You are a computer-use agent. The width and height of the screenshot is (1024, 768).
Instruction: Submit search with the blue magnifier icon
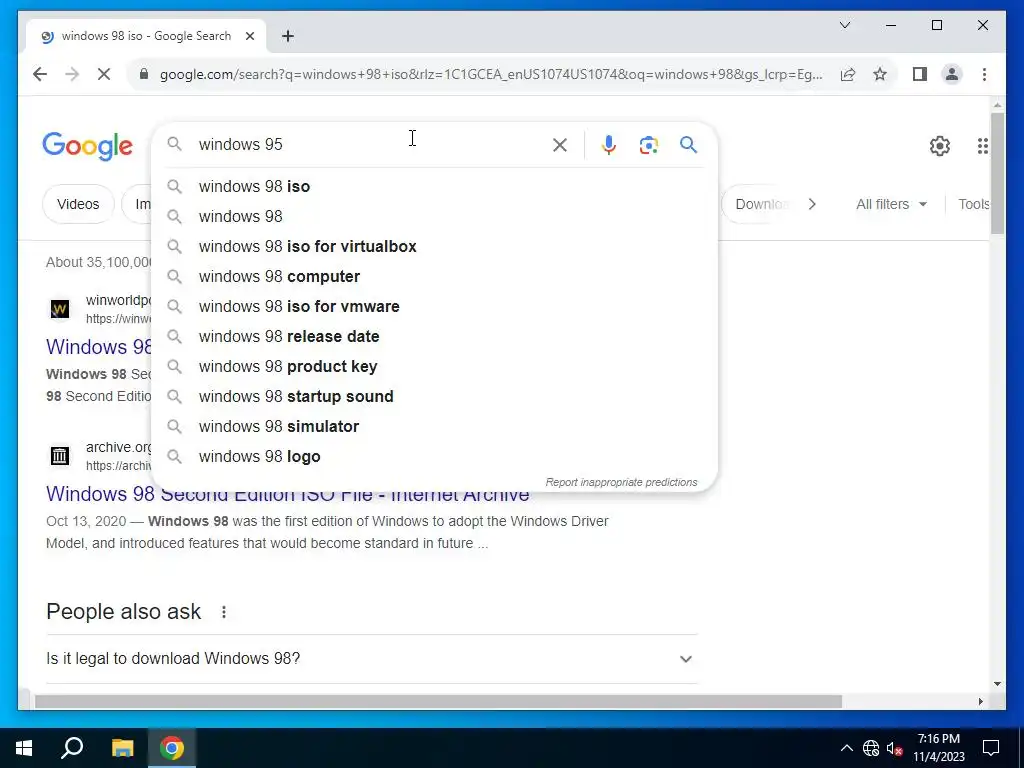point(688,144)
